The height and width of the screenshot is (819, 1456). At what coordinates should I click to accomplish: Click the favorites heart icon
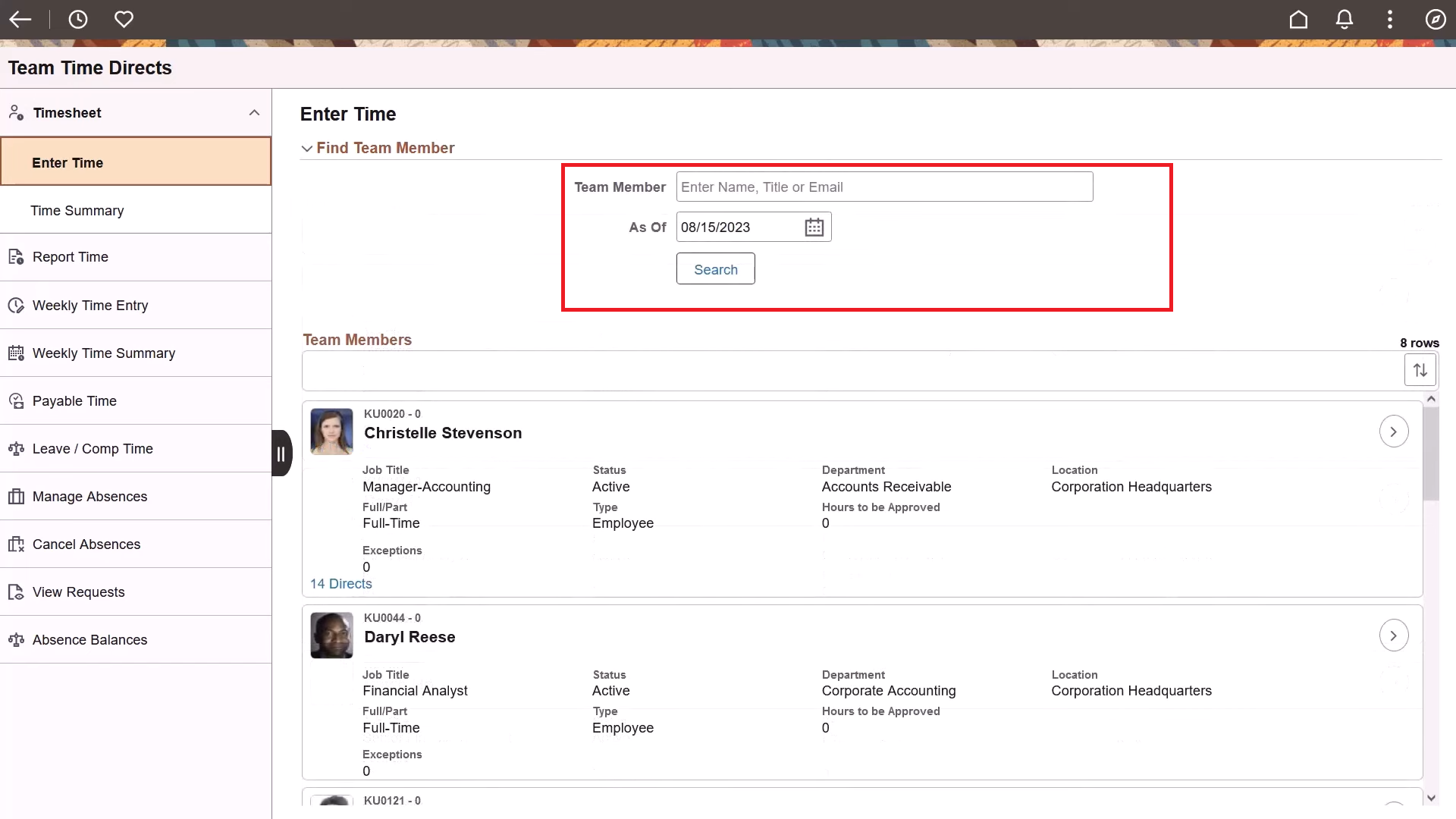(124, 20)
